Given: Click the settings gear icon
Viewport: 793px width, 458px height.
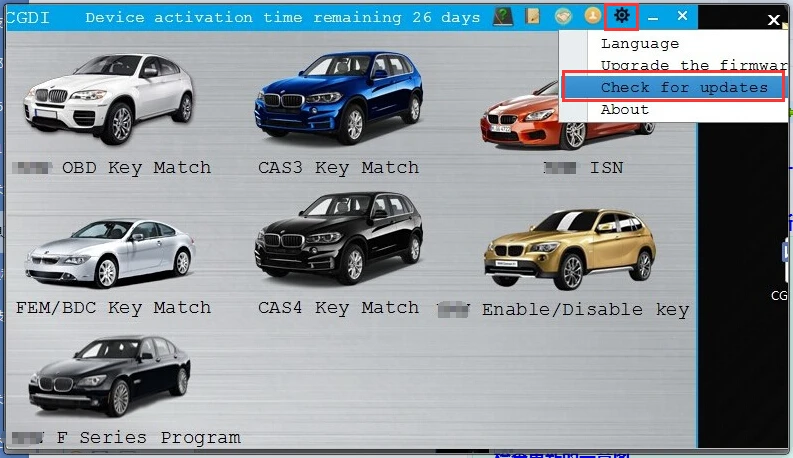Looking at the screenshot, I should (622, 16).
